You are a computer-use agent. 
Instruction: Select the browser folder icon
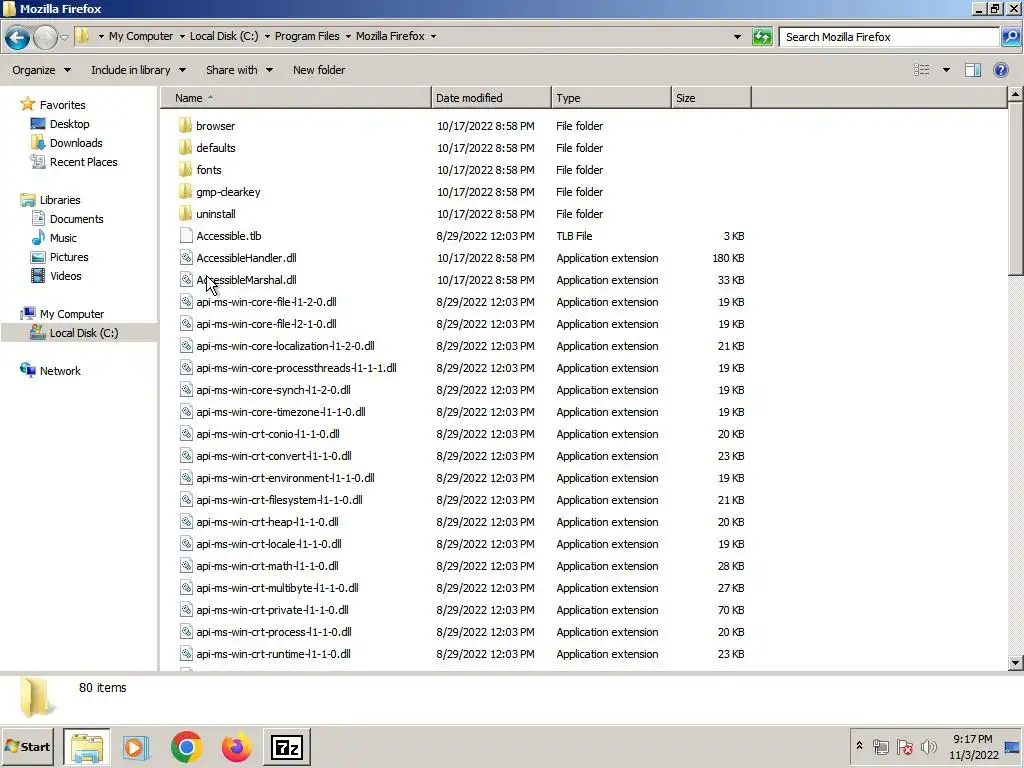click(185, 125)
